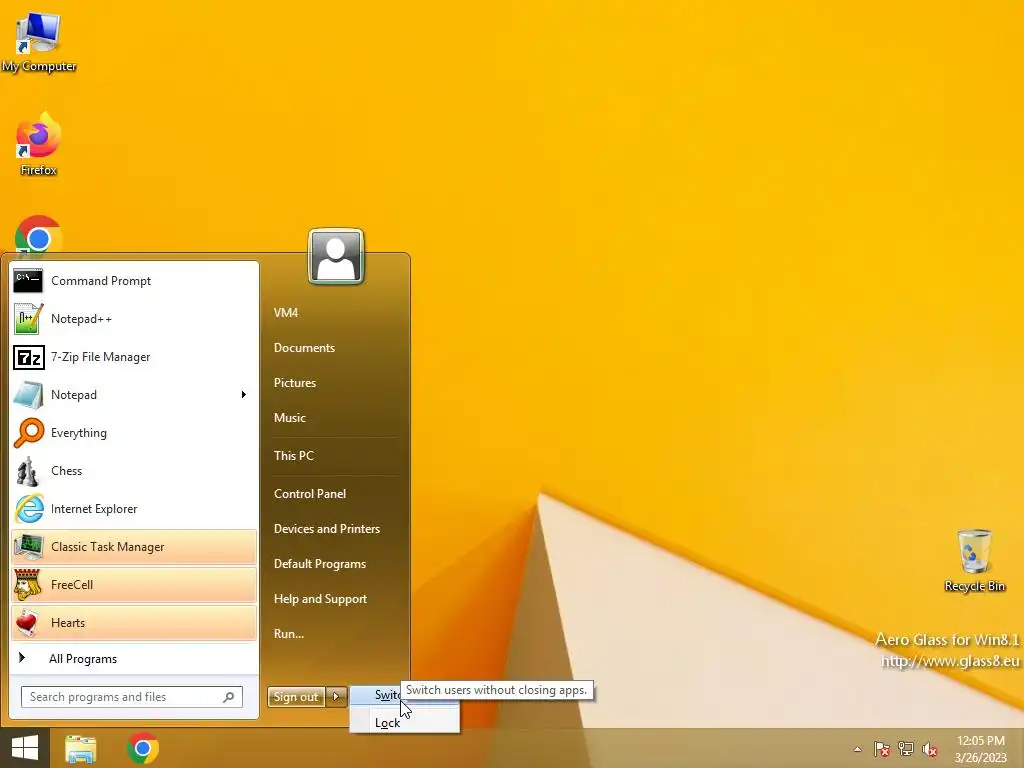Open Documents from Start menu
This screenshot has height=768, width=1024.
click(304, 348)
